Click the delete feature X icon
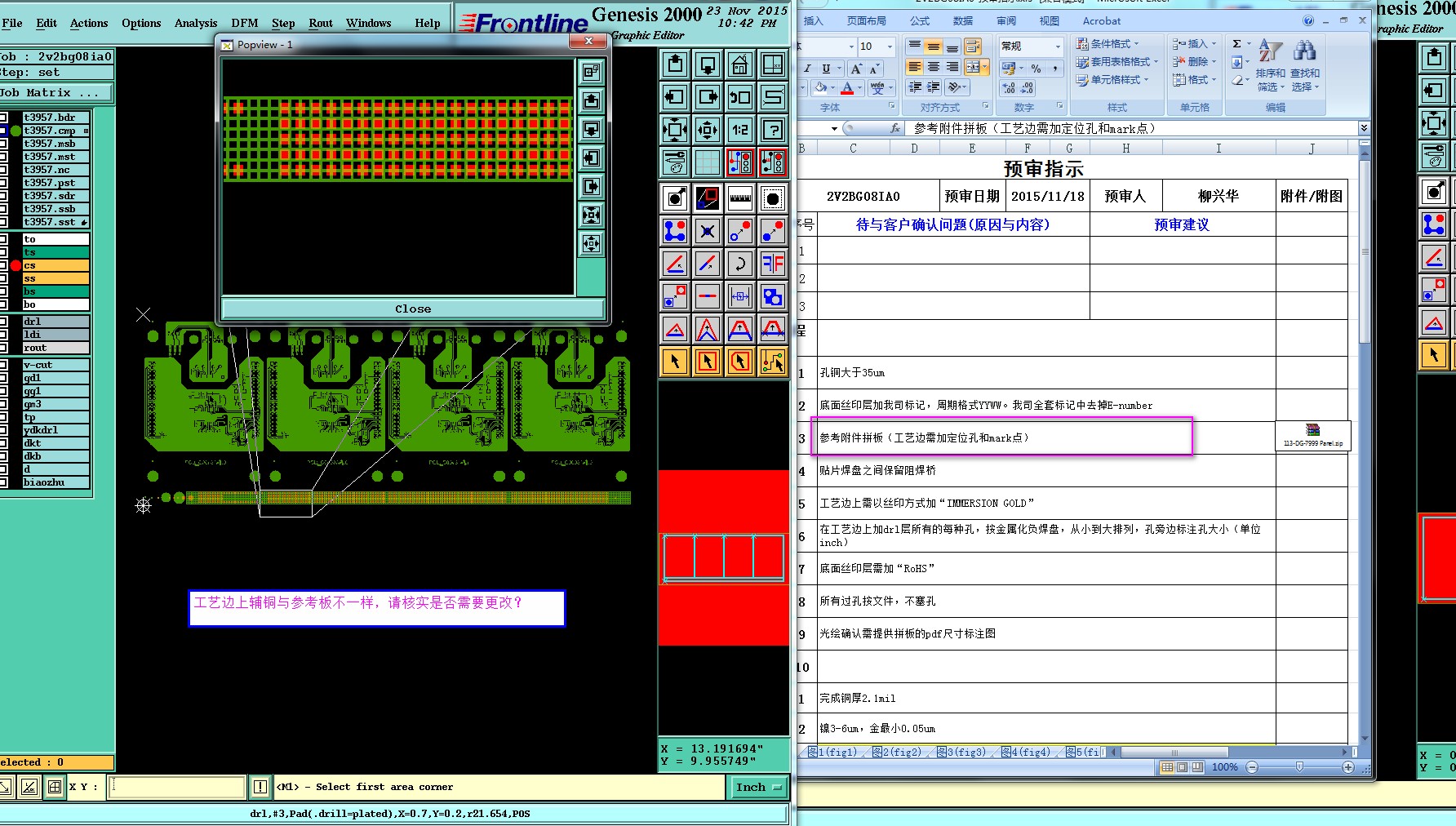Screen dimensions: 1456x826 708,231
